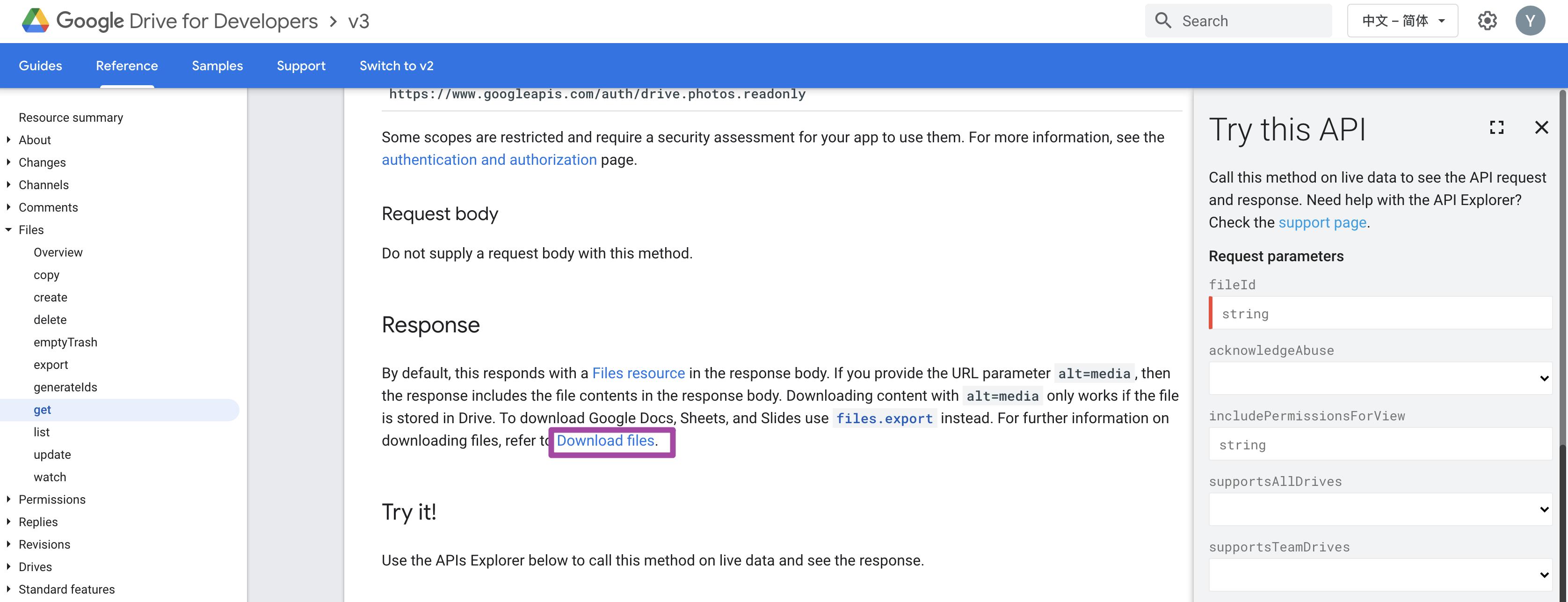The width and height of the screenshot is (1568, 602).
Task: Open the authentication and authorization link
Action: coord(489,160)
